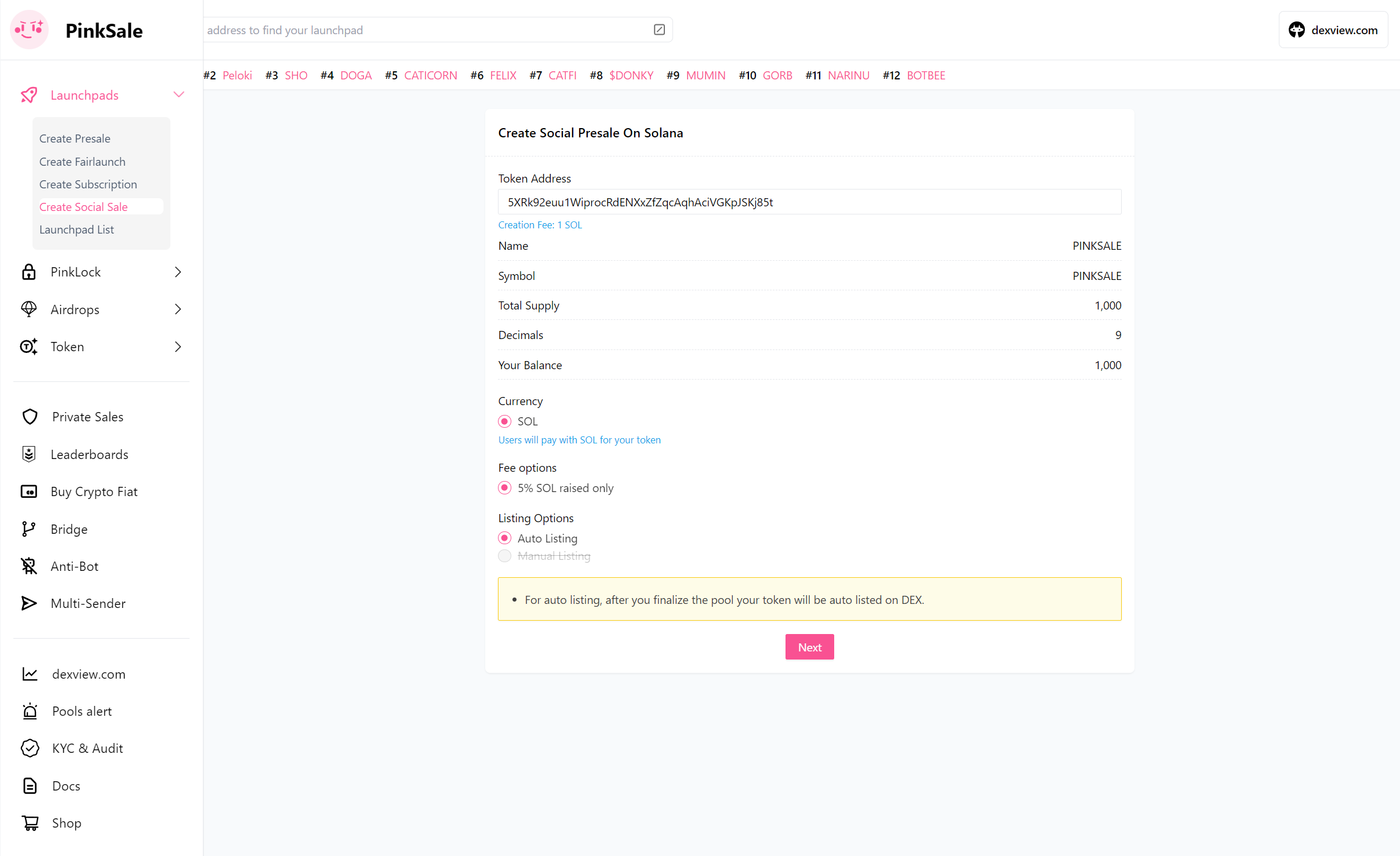Click the Buy Crypto Fiat card icon
The image size is (1400, 856).
(29, 491)
